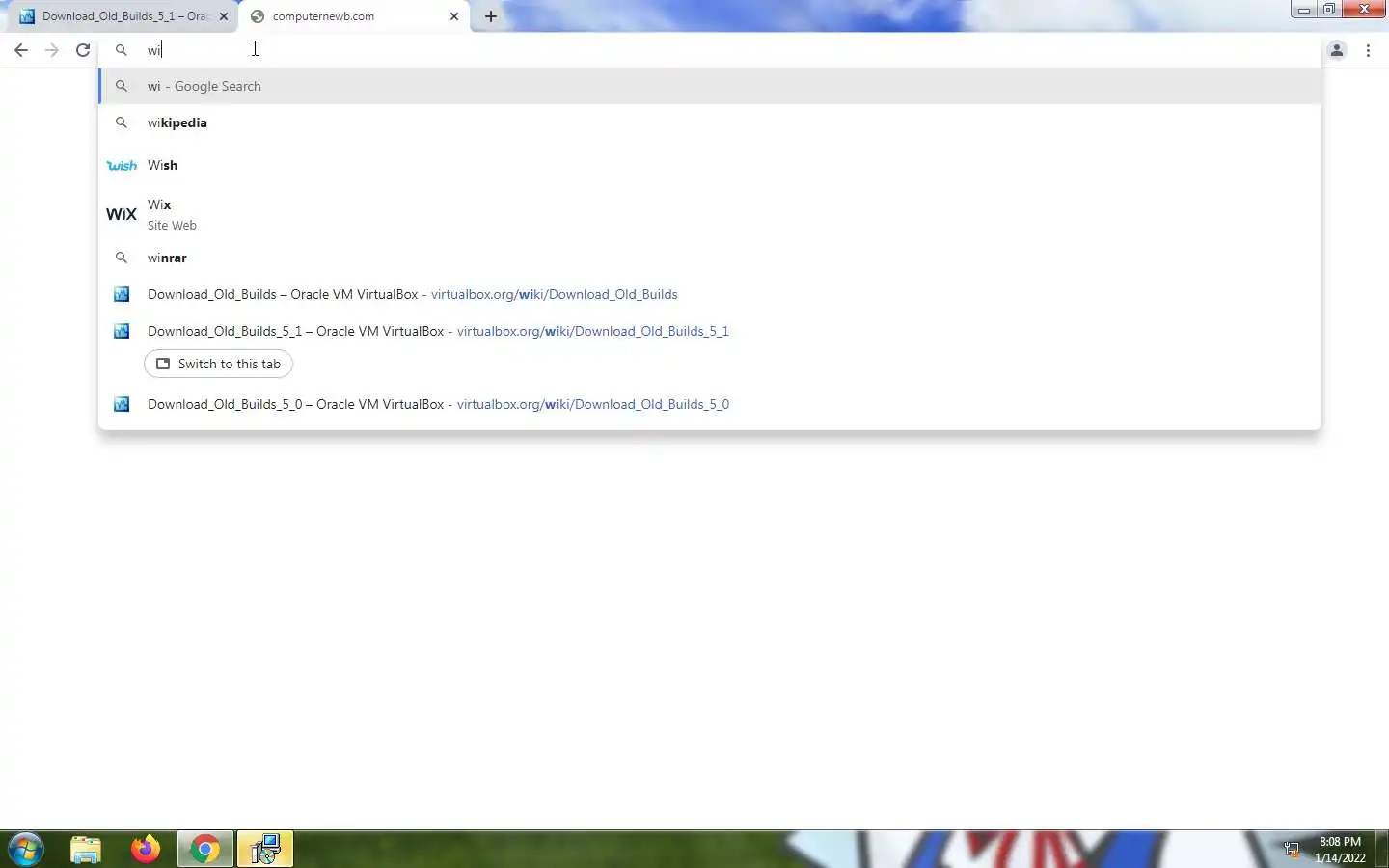The width and height of the screenshot is (1389, 868).
Task: Click the Wish logo icon
Action: [122, 165]
